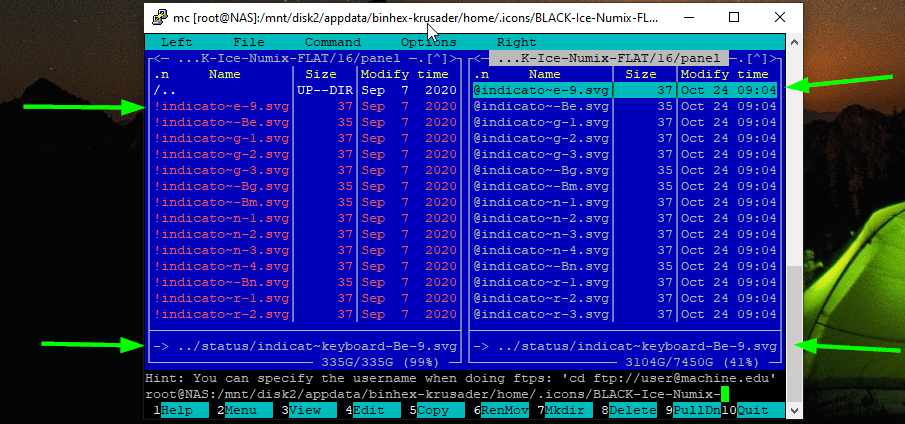905x424 pixels.
Task: Click the PuTTY scrollbar down arrow
Action: (x=794, y=411)
